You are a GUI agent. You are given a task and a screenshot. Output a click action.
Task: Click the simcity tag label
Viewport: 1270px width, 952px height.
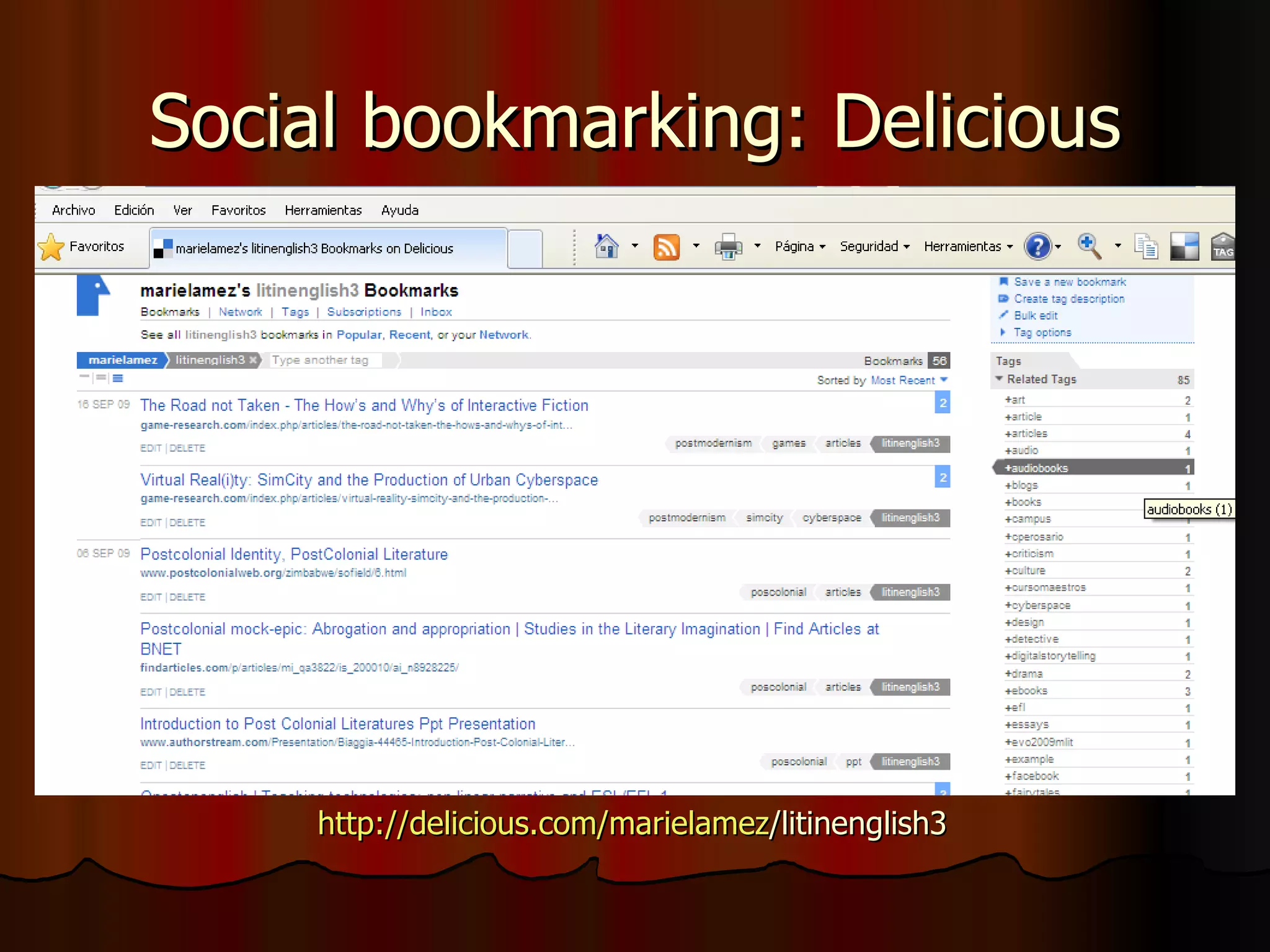coord(764,518)
